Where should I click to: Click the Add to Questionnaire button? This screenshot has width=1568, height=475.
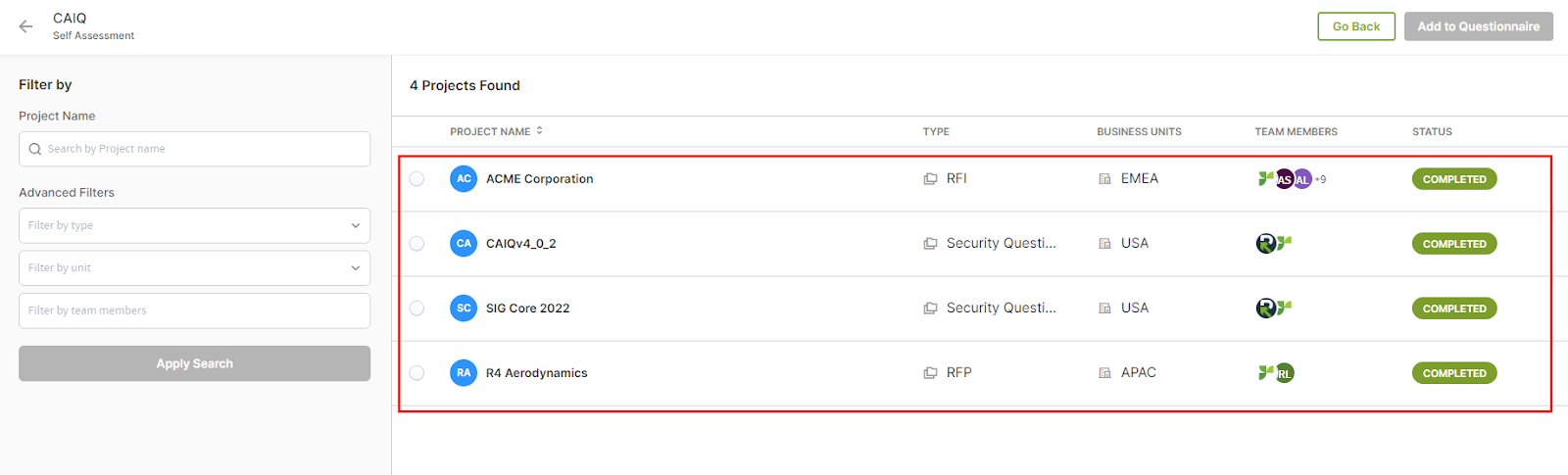point(1479,26)
